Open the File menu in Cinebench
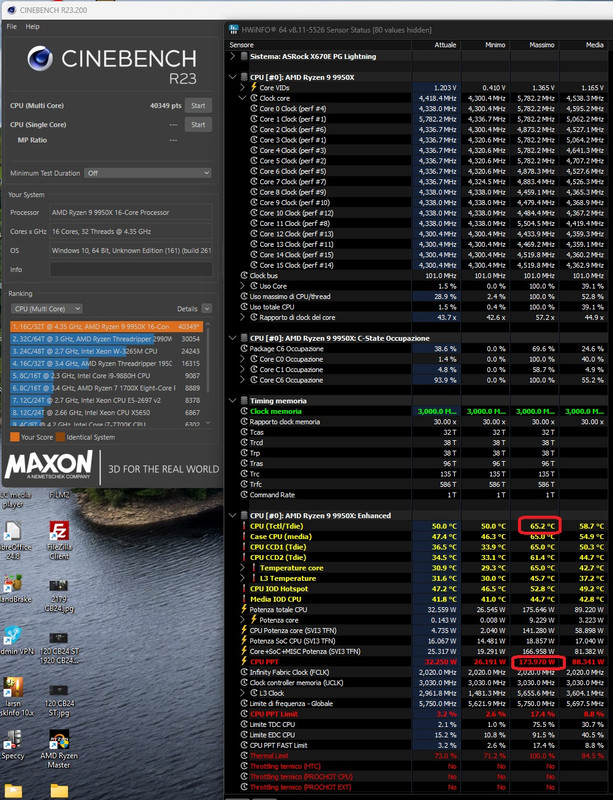Viewport: 613px width, 800px height. [12, 27]
